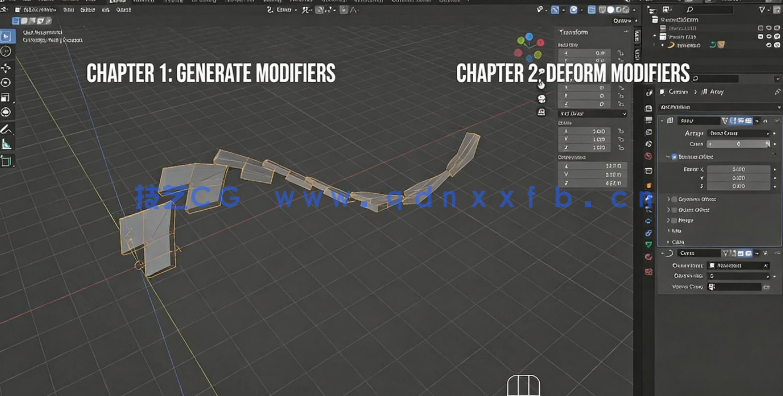Click the Array Count field
Viewport: 783px width, 396px height.
point(739,144)
